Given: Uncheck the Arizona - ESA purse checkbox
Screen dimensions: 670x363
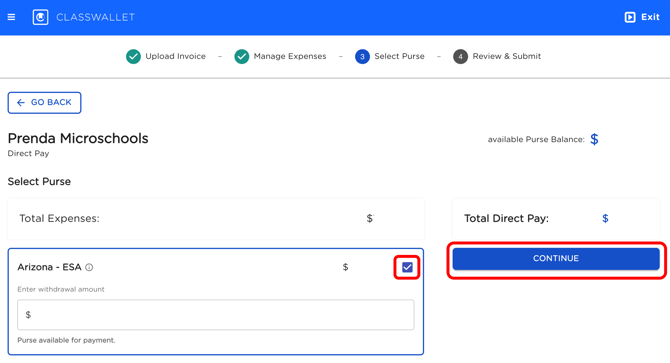Looking at the screenshot, I should pos(407,267).
